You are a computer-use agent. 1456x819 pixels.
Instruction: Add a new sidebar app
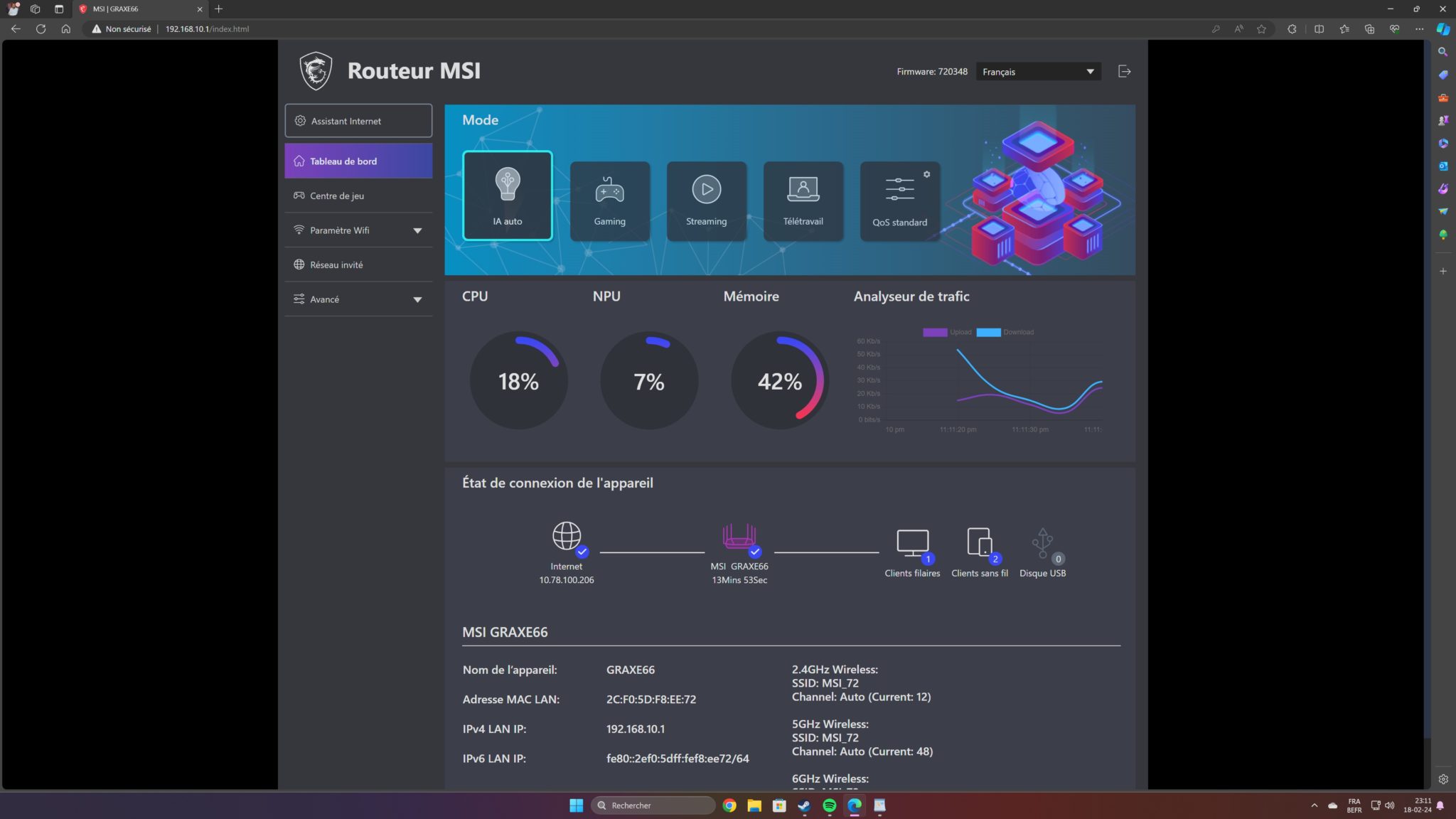1442,271
